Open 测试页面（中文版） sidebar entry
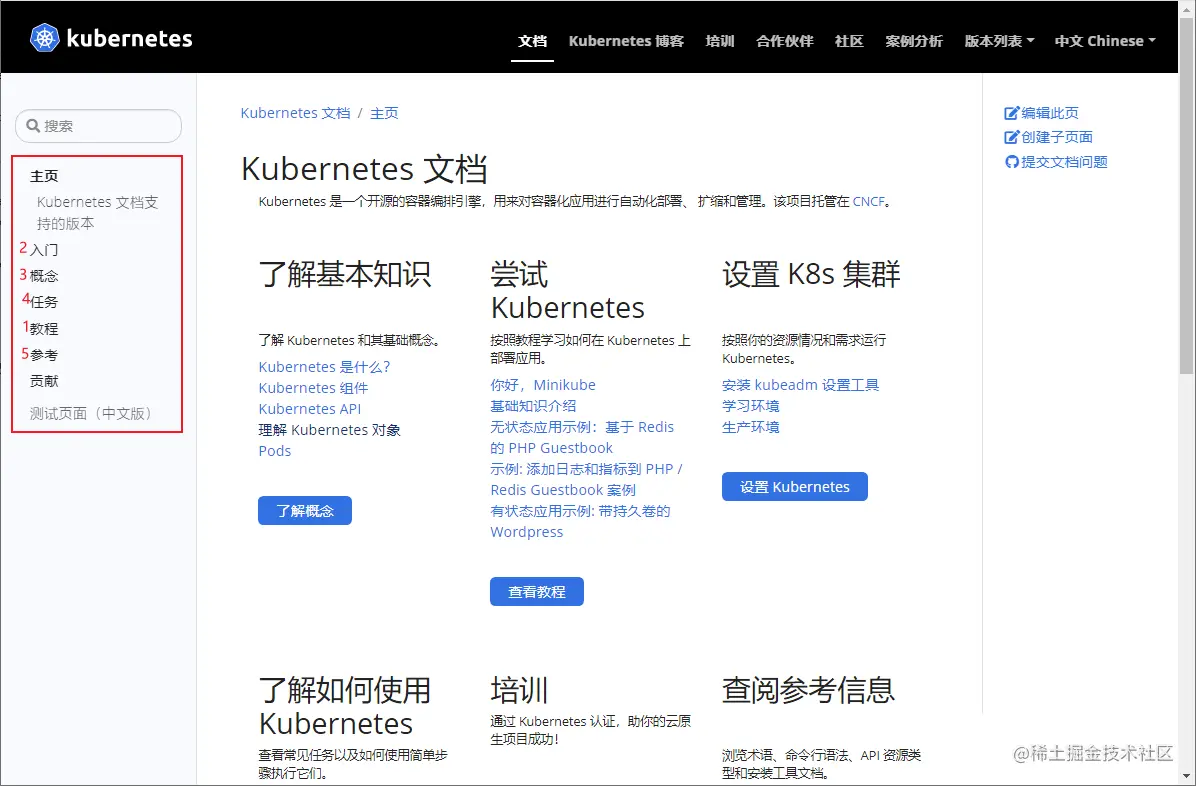Image resolution: width=1196 pixels, height=786 pixels. tap(93, 414)
